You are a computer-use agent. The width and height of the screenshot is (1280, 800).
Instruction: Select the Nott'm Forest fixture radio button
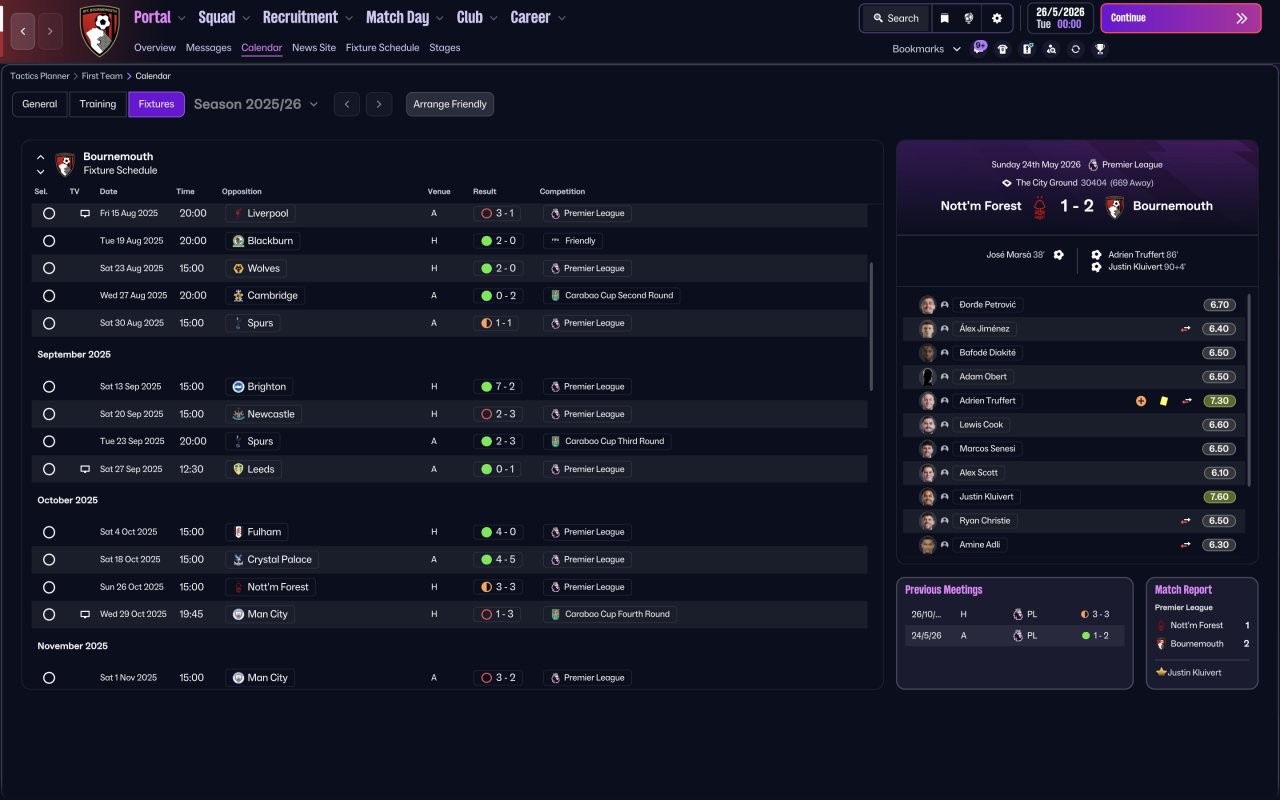[49, 587]
